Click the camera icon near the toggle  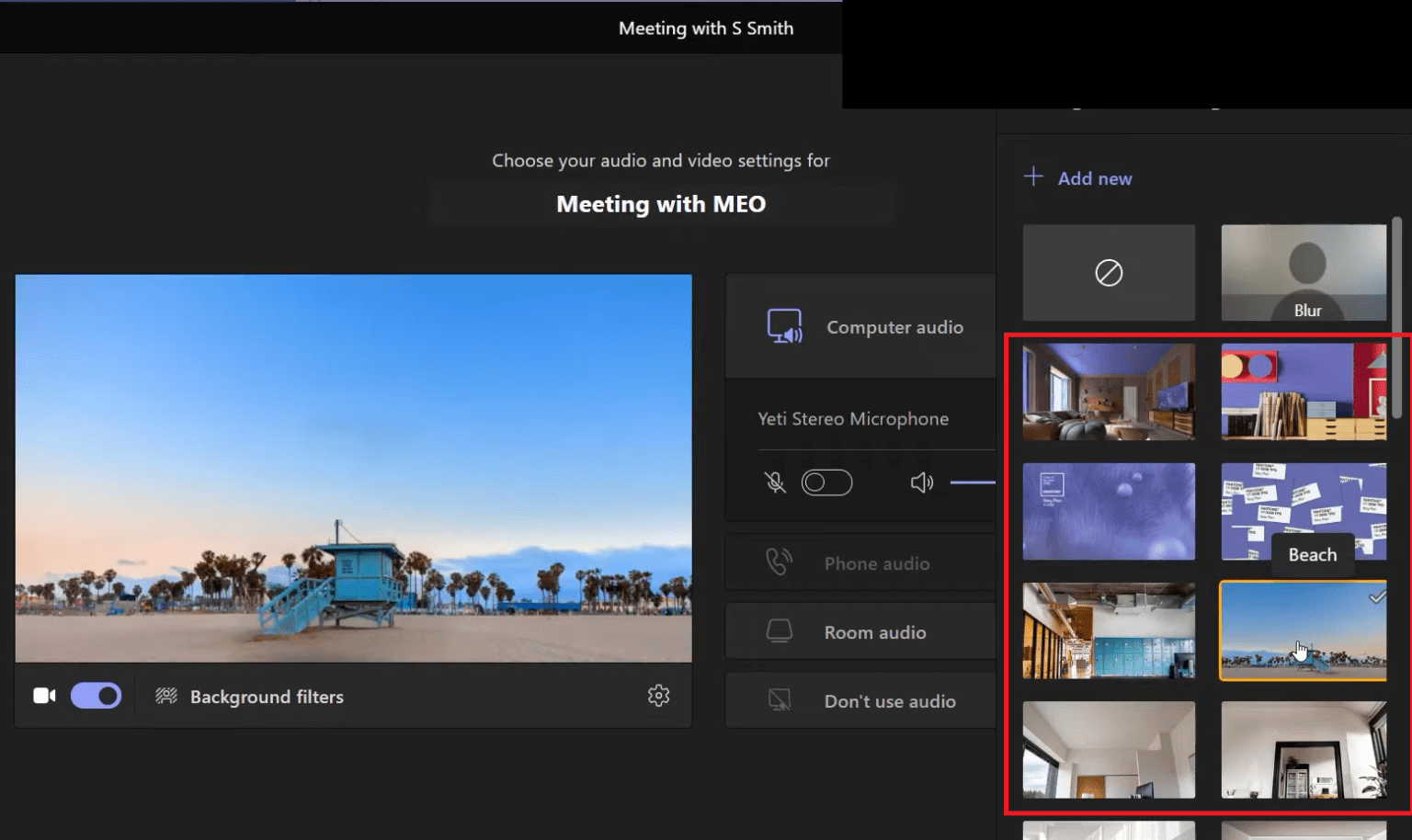(43, 696)
